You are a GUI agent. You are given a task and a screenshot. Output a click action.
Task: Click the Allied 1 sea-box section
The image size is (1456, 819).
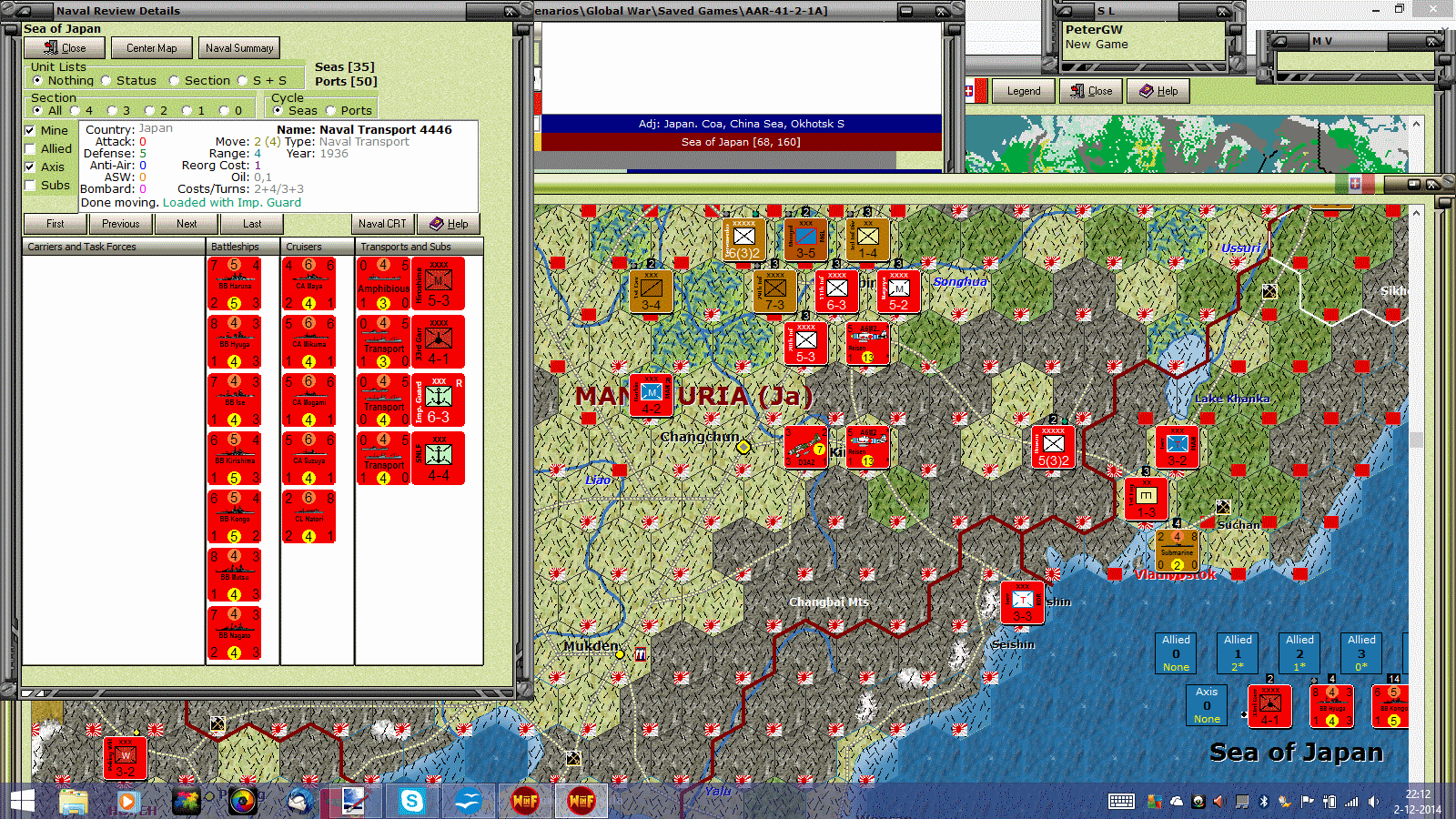pos(1238,653)
